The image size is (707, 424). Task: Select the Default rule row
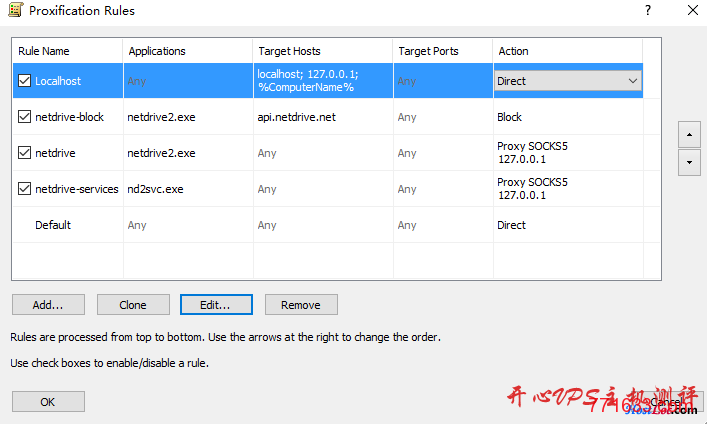click(53, 225)
